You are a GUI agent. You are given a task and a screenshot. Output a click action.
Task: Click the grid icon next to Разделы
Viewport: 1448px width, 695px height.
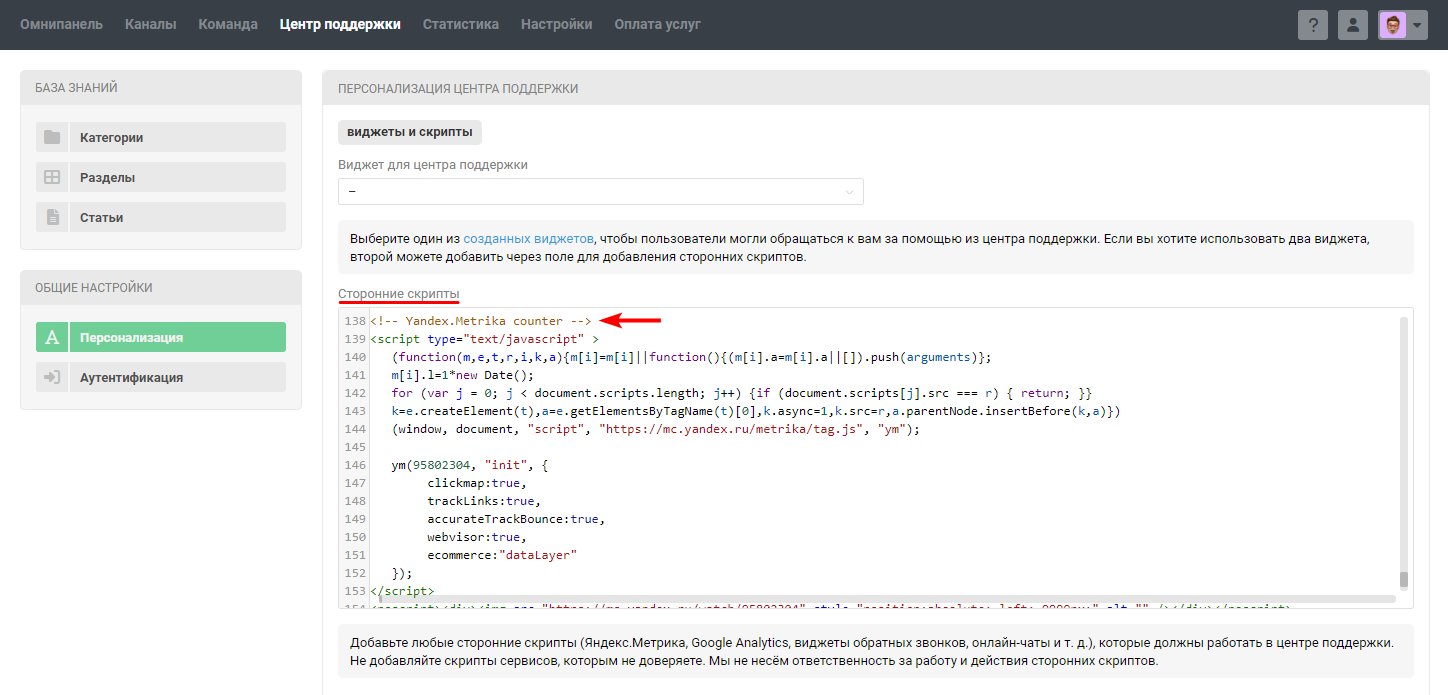pyautogui.click(x=52, y=177)
